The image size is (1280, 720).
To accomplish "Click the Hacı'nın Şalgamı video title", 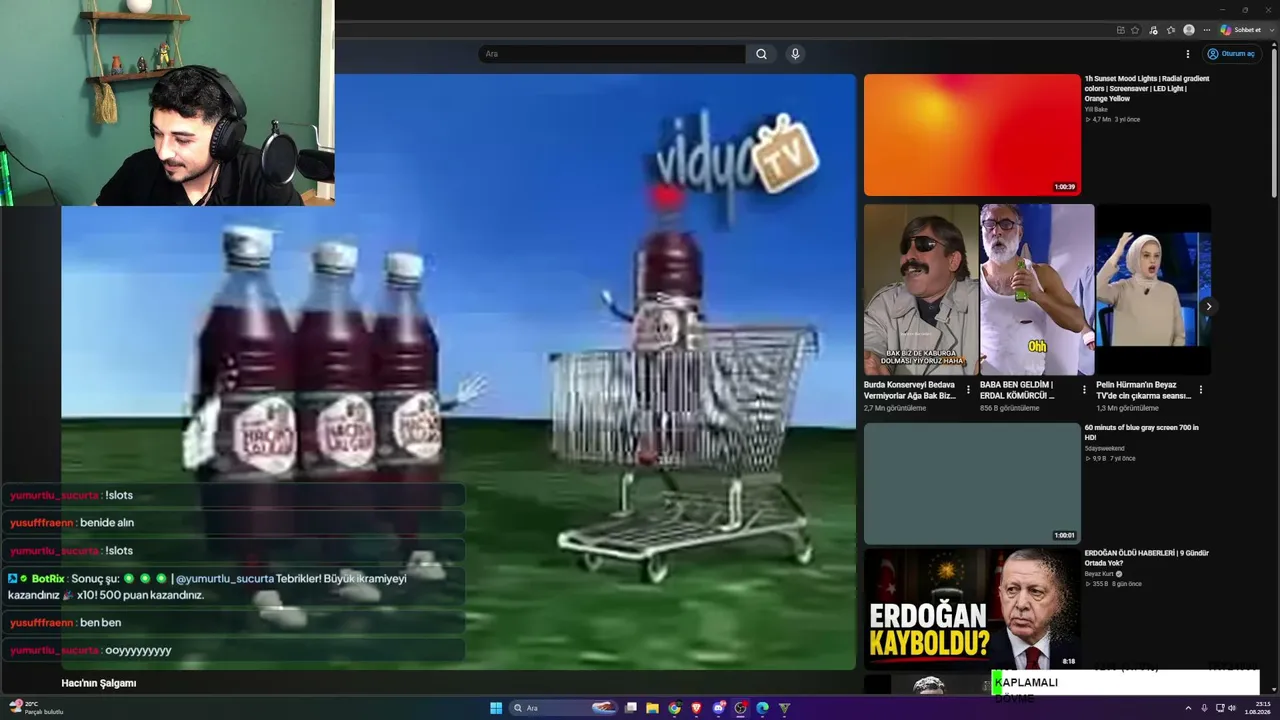I will click(x=99, y=683).
